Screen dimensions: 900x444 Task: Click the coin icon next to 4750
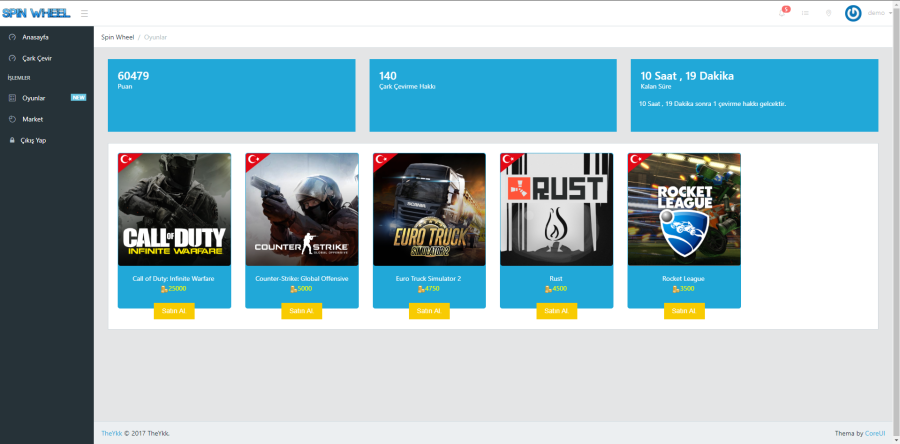tap(421, 289)
